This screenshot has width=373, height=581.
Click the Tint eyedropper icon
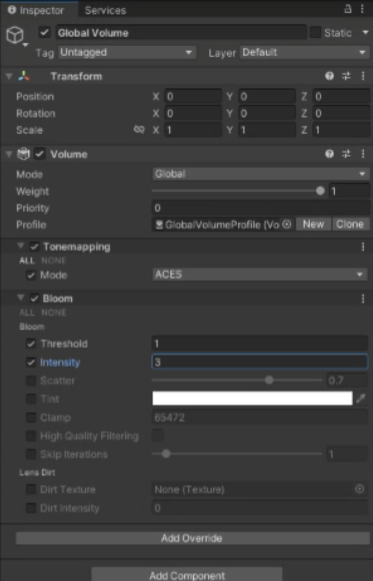click(361, 399)
